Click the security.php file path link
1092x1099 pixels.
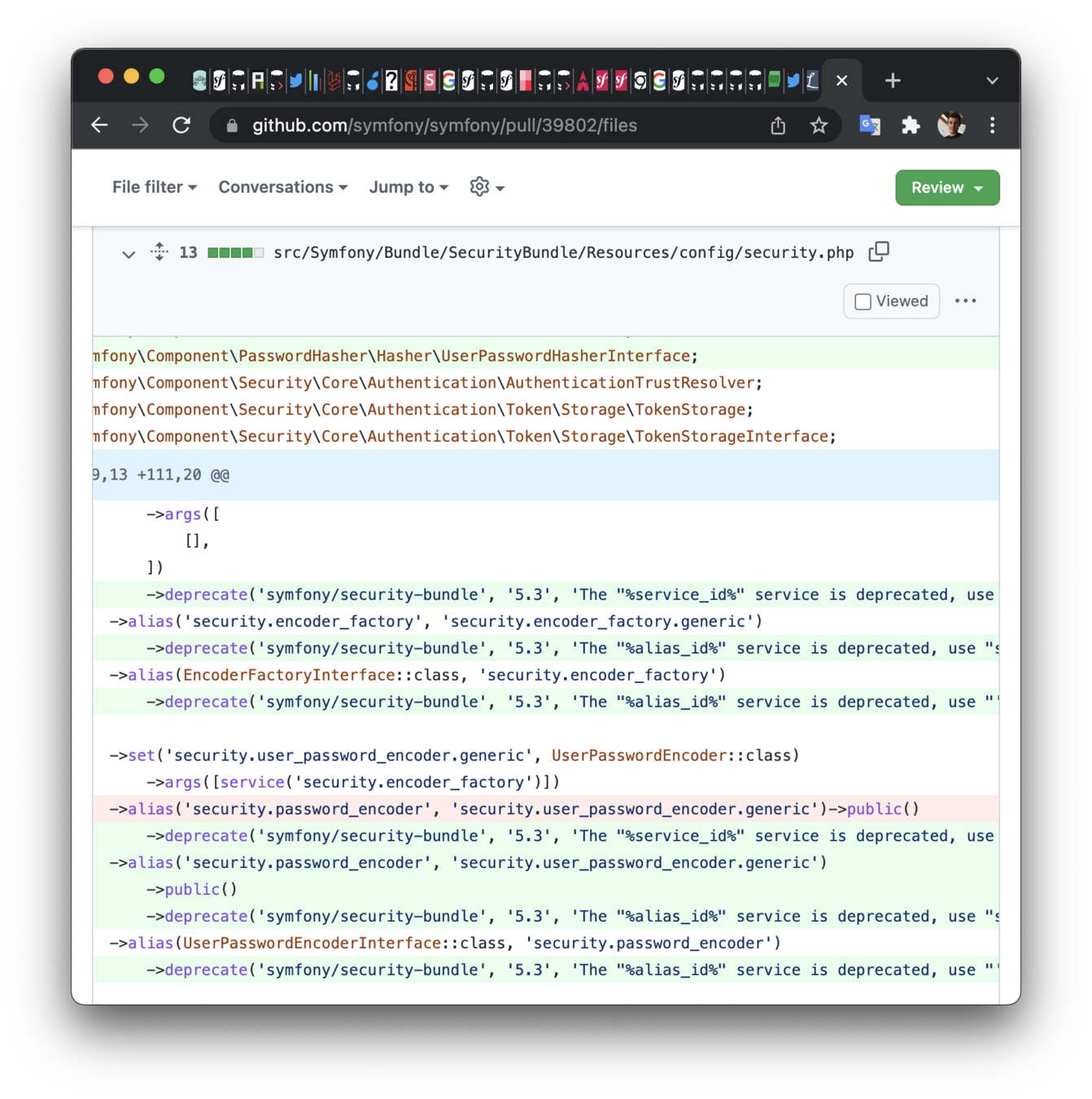563,252
